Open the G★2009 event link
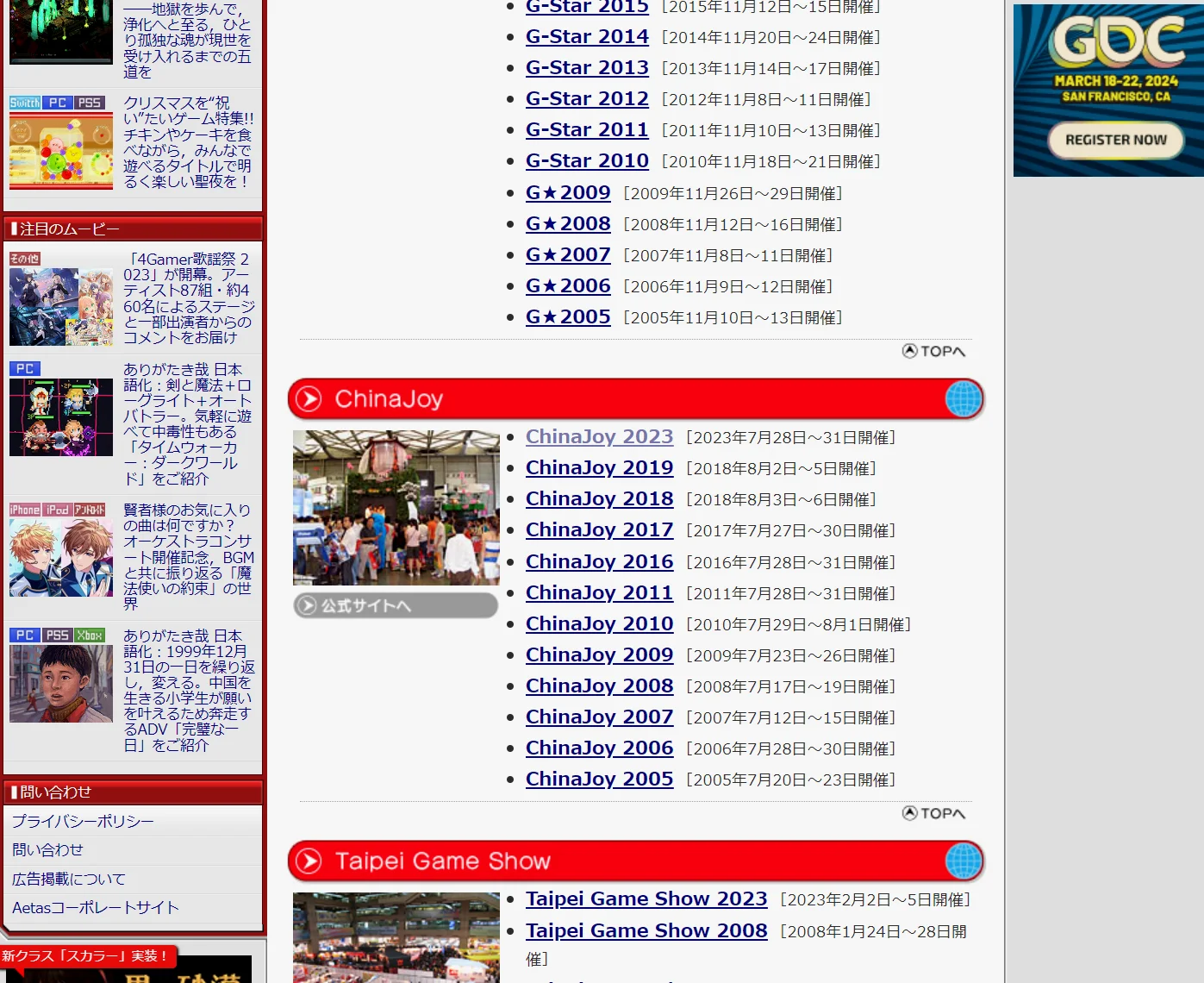The image size is (1204, 983). [568, 193]
